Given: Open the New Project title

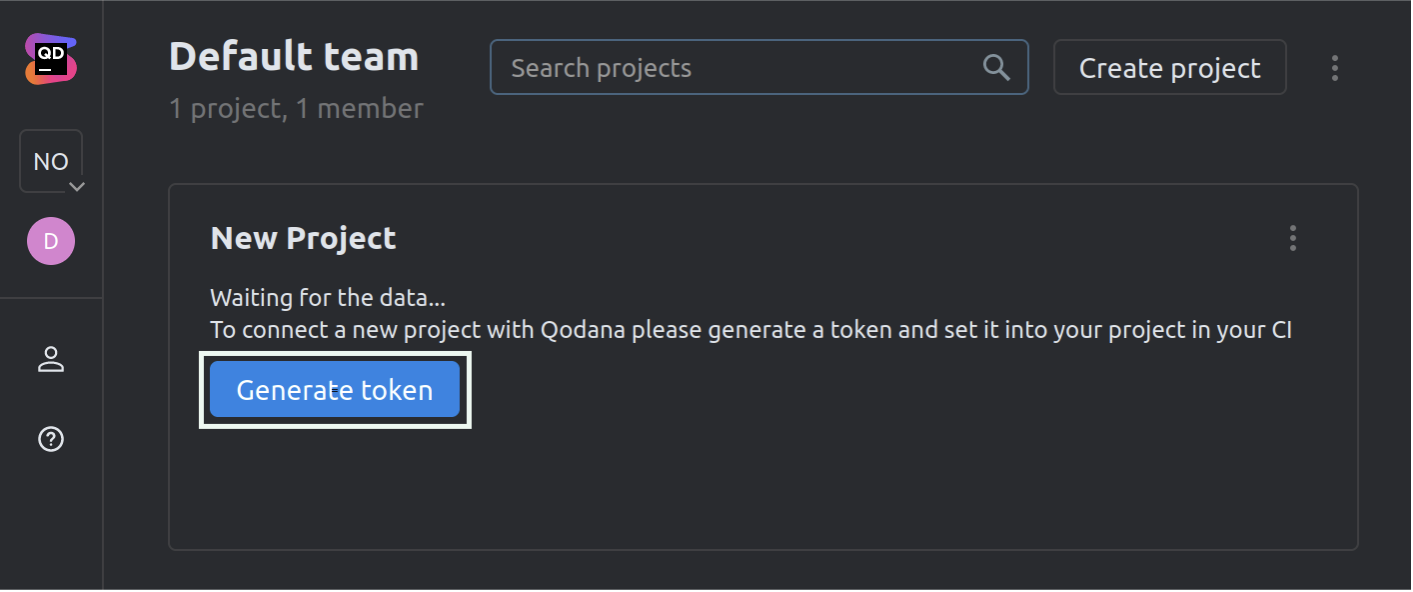Looking at the screenshot, I should [x=302, y=238].
